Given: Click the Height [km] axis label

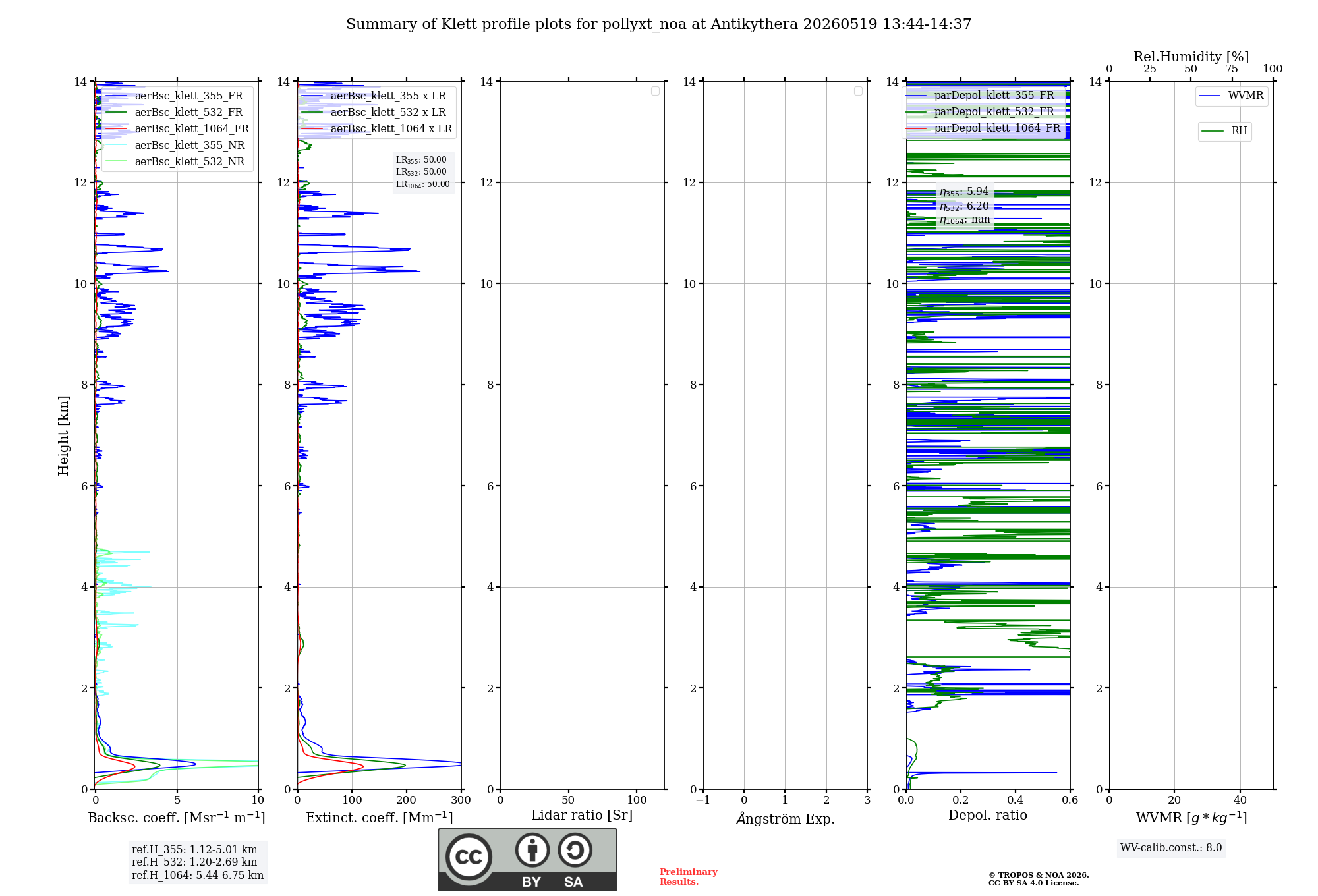Looking at the screenshot, I should tap(63, 435).
